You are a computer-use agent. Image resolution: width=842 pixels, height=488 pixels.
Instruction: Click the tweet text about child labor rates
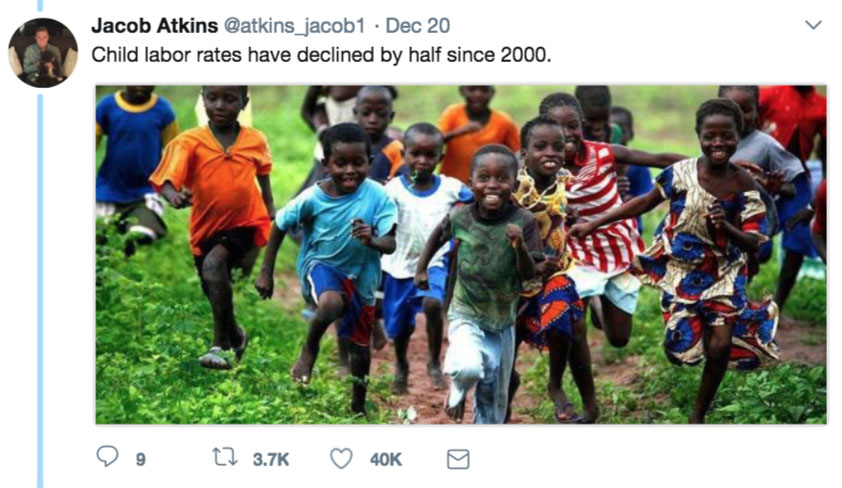pos(320,53)
